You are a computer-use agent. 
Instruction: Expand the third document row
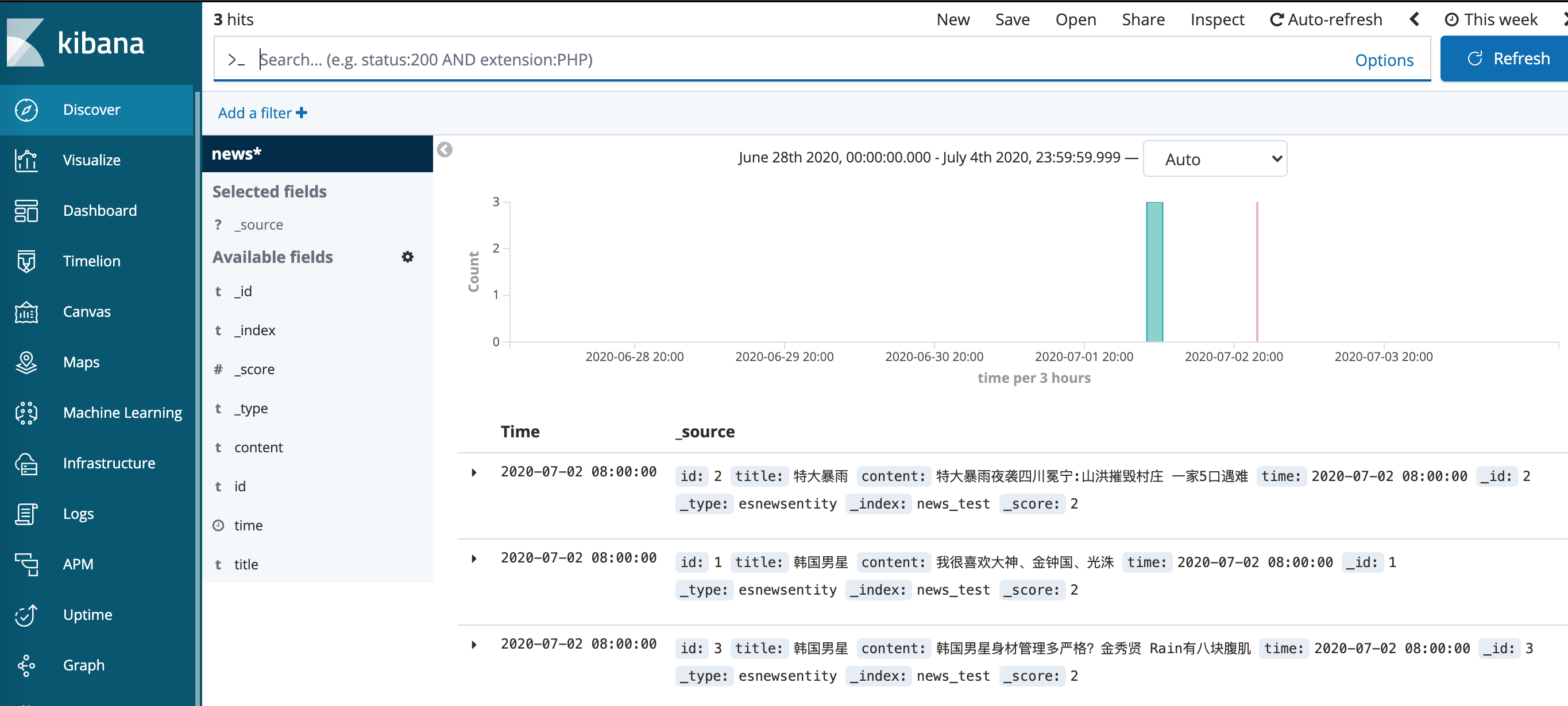(474, 645)
